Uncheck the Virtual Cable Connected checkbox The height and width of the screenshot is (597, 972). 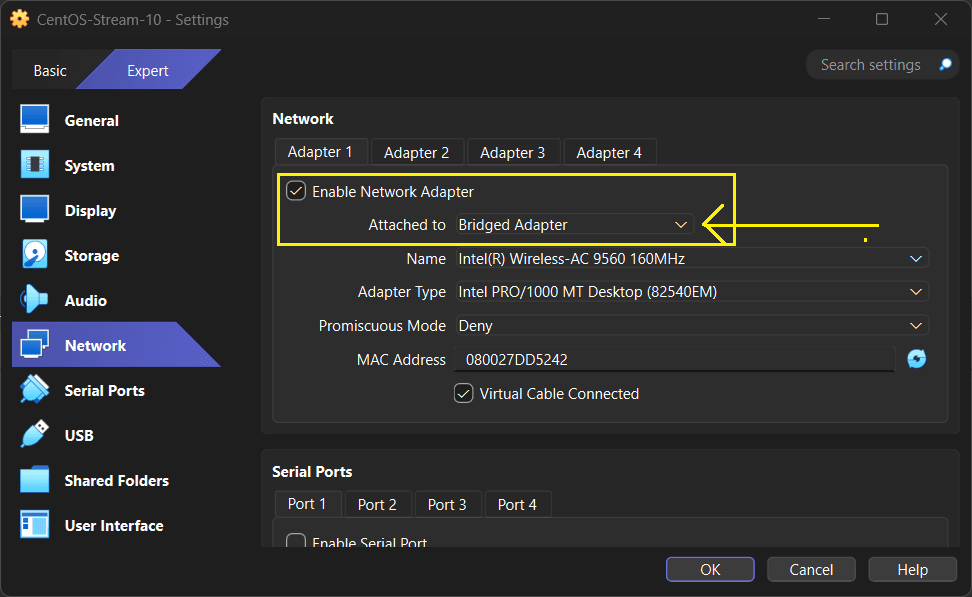(464, 393)
